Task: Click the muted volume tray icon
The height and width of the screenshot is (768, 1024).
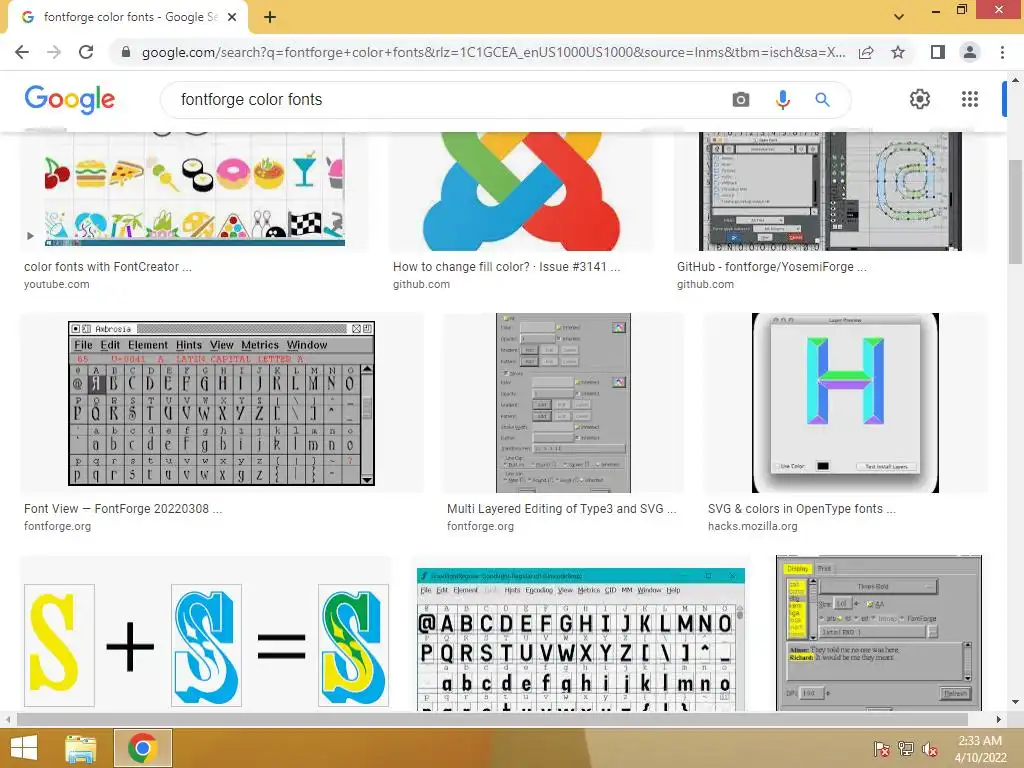Action: point(930,748)
